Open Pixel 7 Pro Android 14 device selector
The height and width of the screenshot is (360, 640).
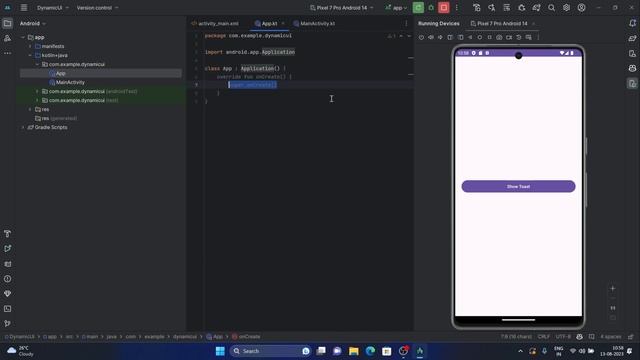pyautogui.click(x=342, y=8)
